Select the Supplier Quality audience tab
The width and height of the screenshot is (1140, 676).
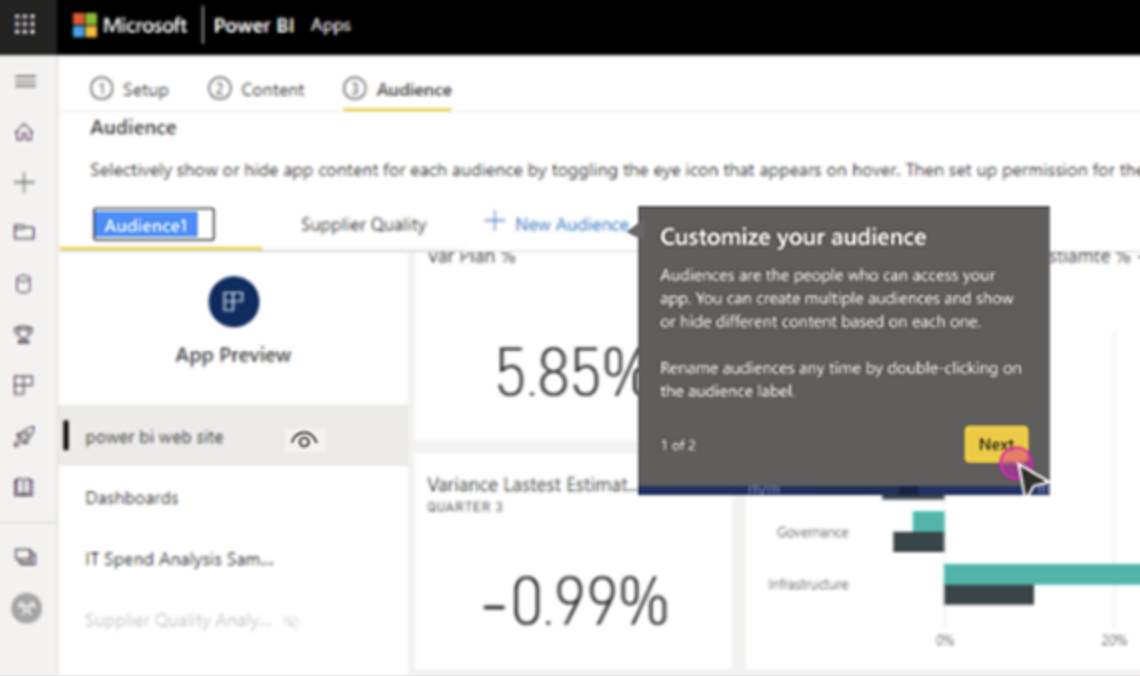click(363, 224)
